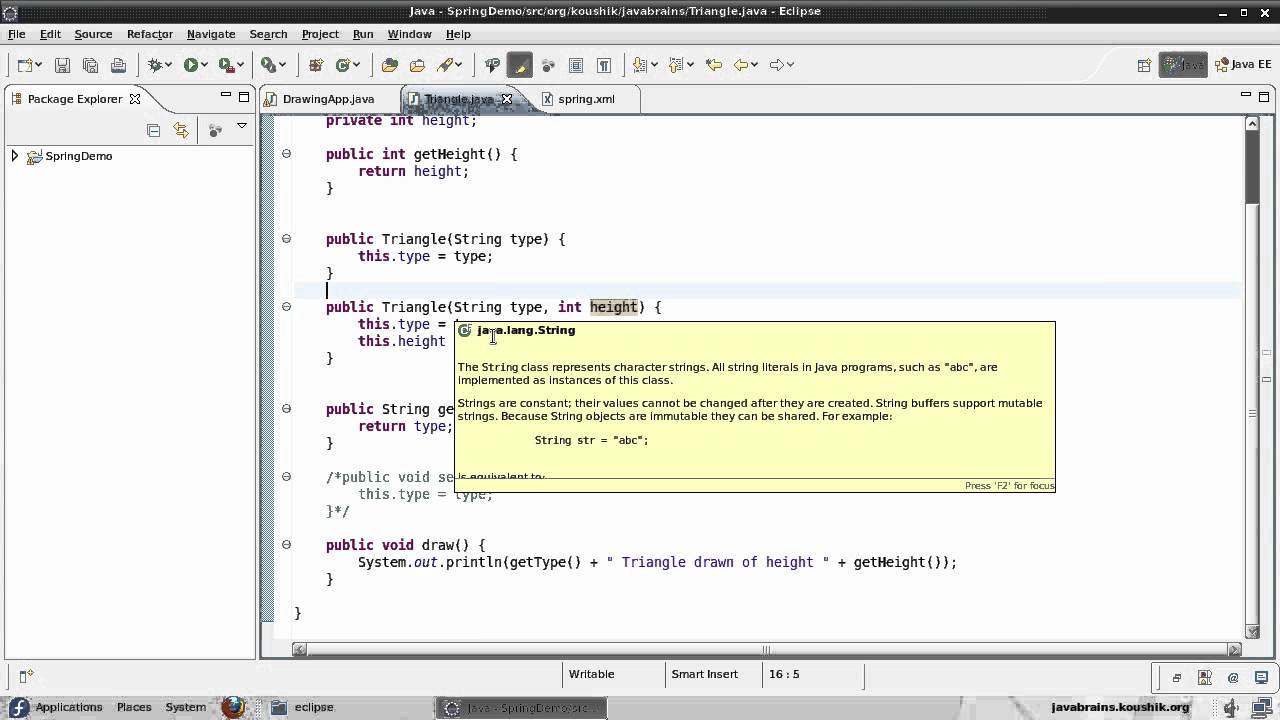
Task: Switch to the DrawingApp.java tab
Action: click(x=328, y=99)
